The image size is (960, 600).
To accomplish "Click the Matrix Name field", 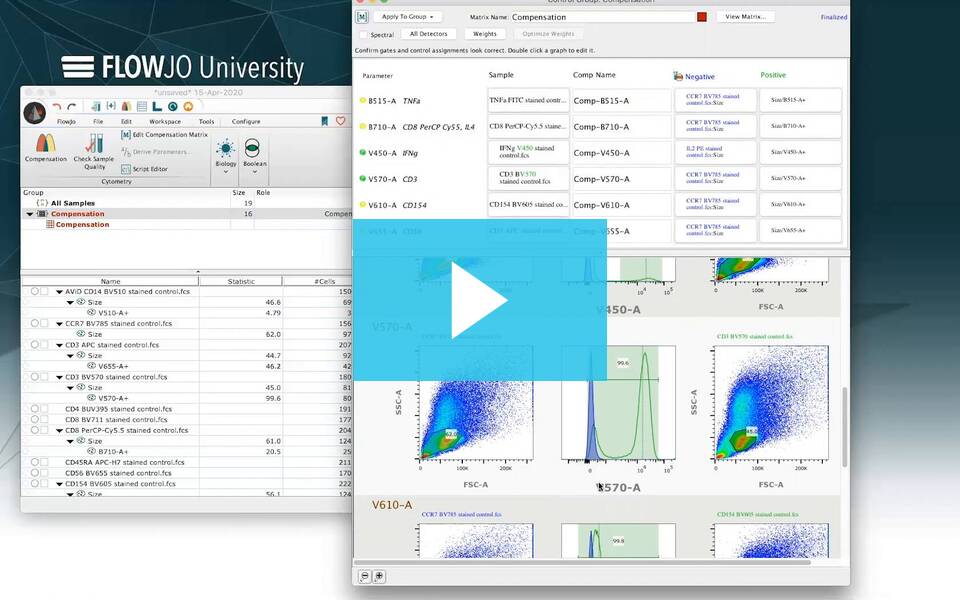I will coord(602,17).
